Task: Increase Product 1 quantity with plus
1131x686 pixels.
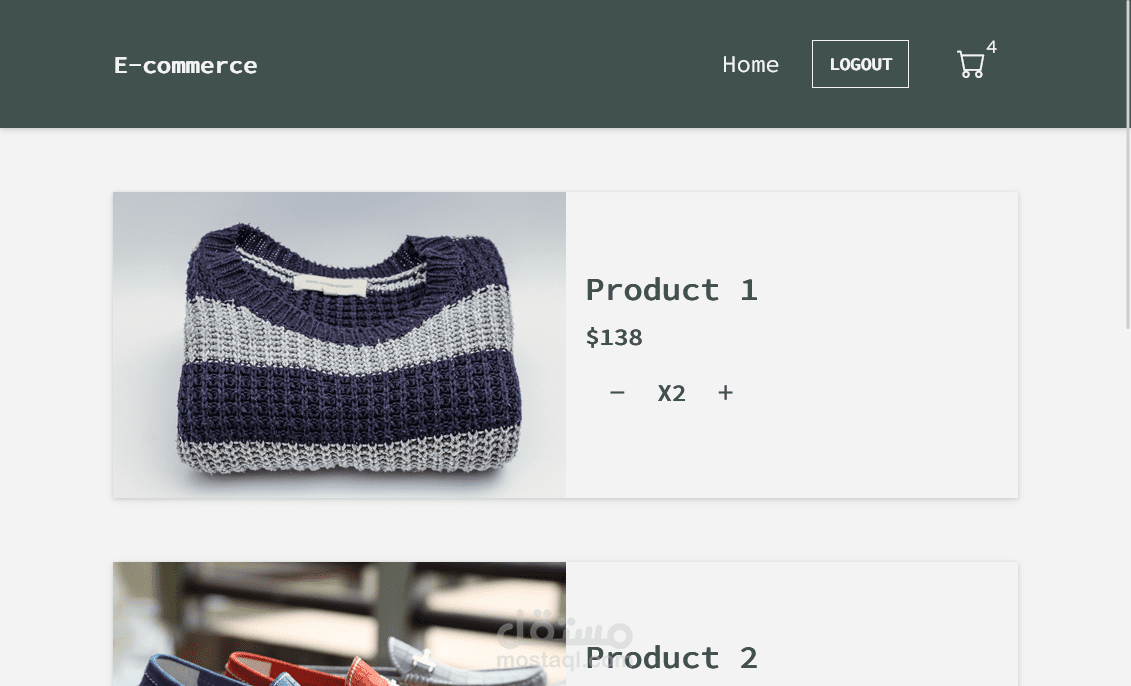Action: click(726, 393)
